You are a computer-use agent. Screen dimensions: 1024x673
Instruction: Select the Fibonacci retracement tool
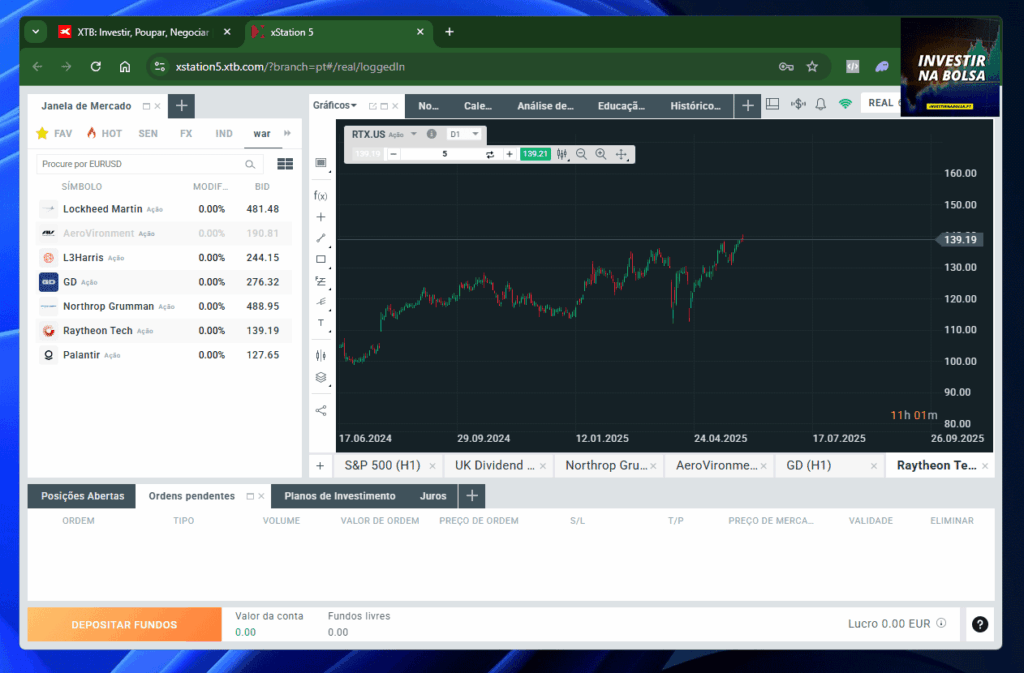[321, 281]
